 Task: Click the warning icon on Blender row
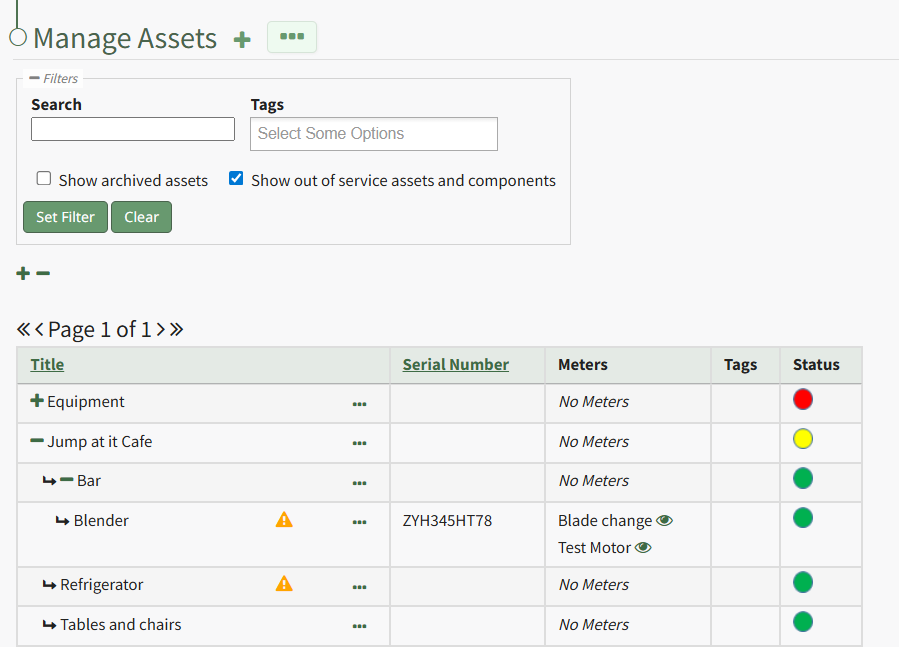pos(284,520)
